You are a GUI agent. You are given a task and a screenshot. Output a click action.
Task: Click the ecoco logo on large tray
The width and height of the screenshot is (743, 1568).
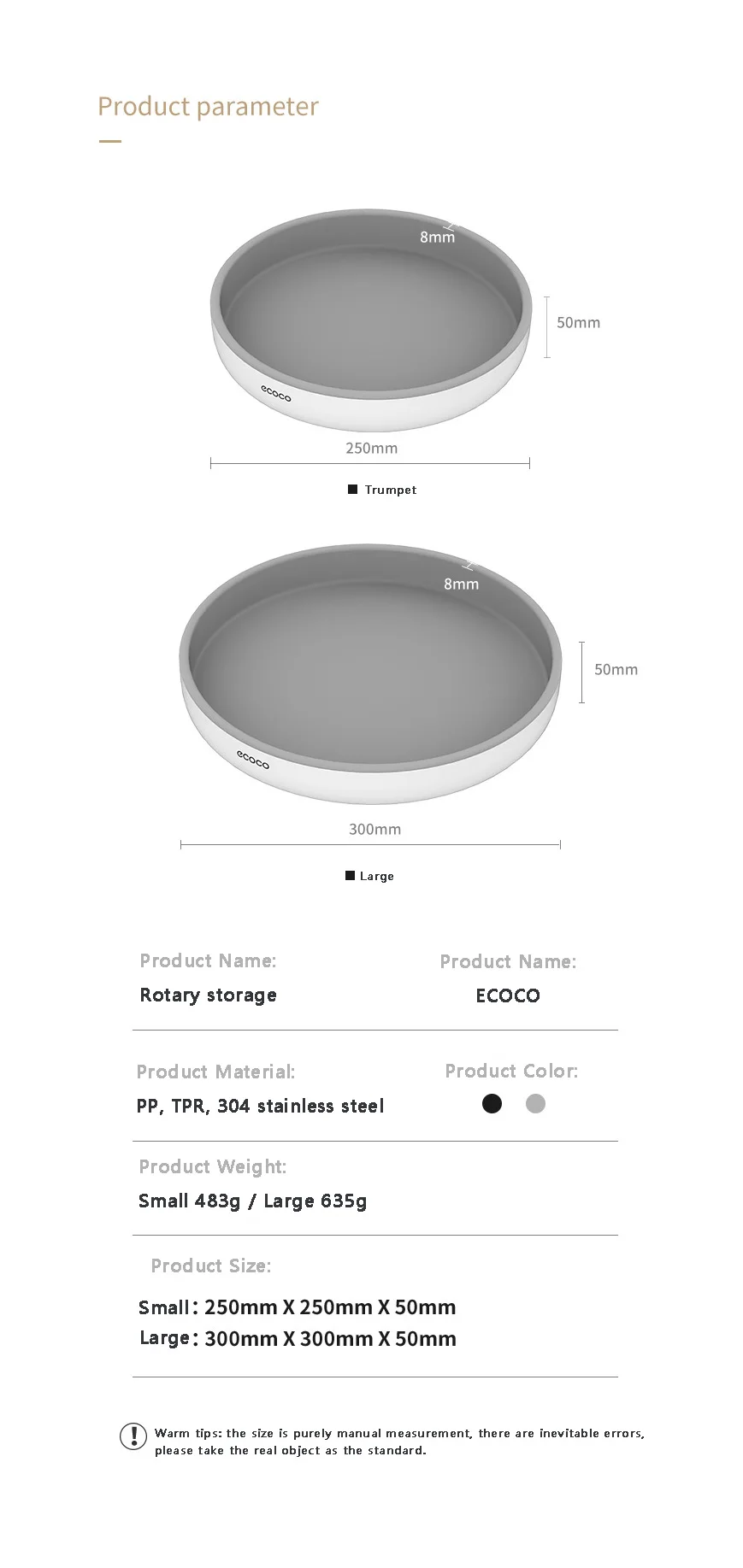(253, 759)
